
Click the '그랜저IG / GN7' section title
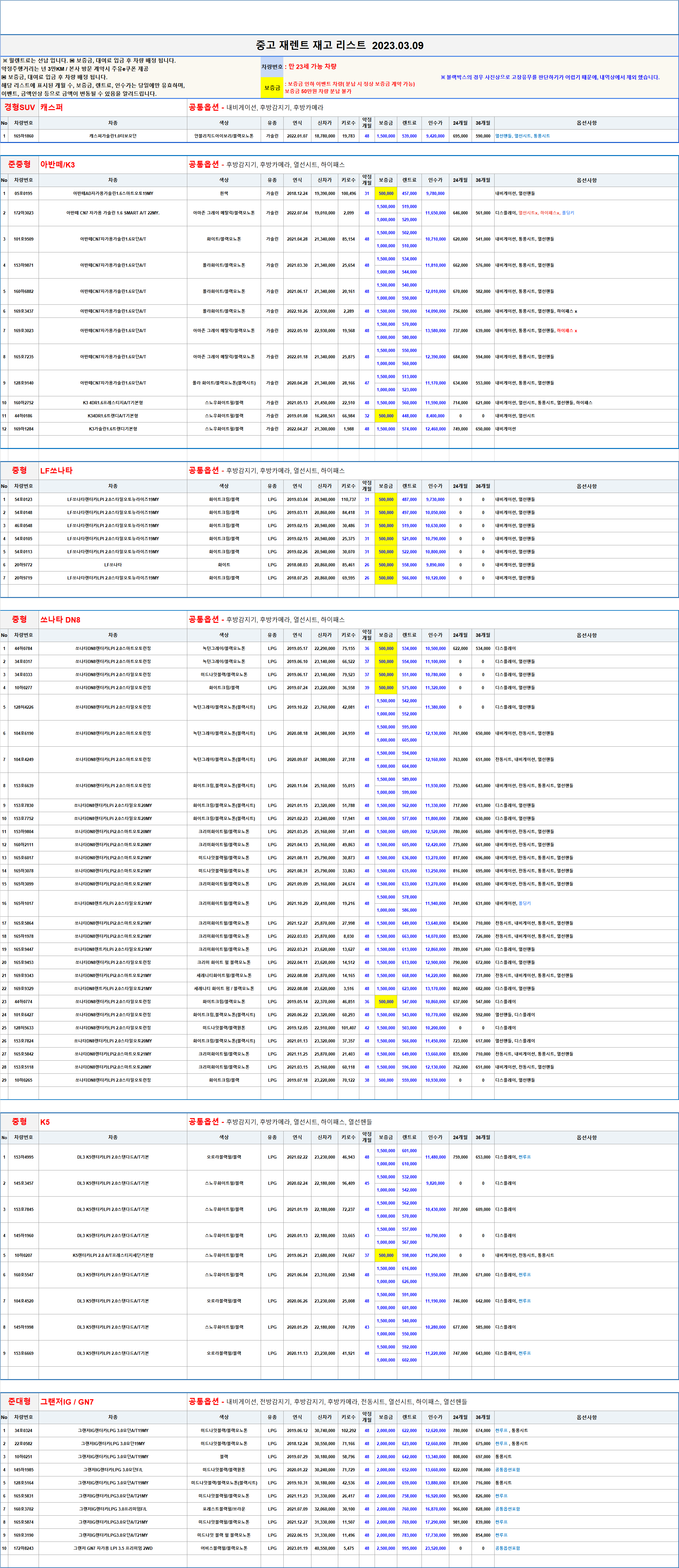tap(67, 1402)
